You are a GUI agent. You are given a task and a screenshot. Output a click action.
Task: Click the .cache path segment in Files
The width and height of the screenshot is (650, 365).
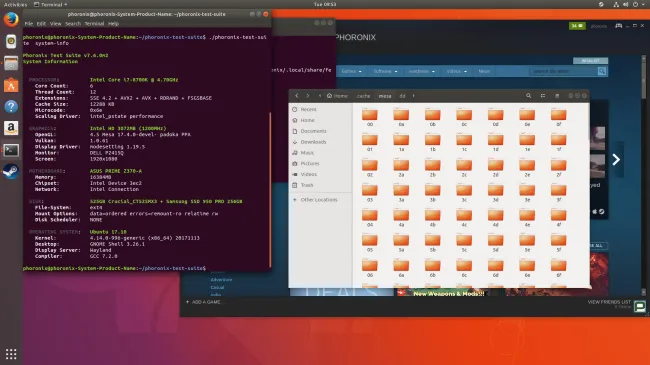363,96
